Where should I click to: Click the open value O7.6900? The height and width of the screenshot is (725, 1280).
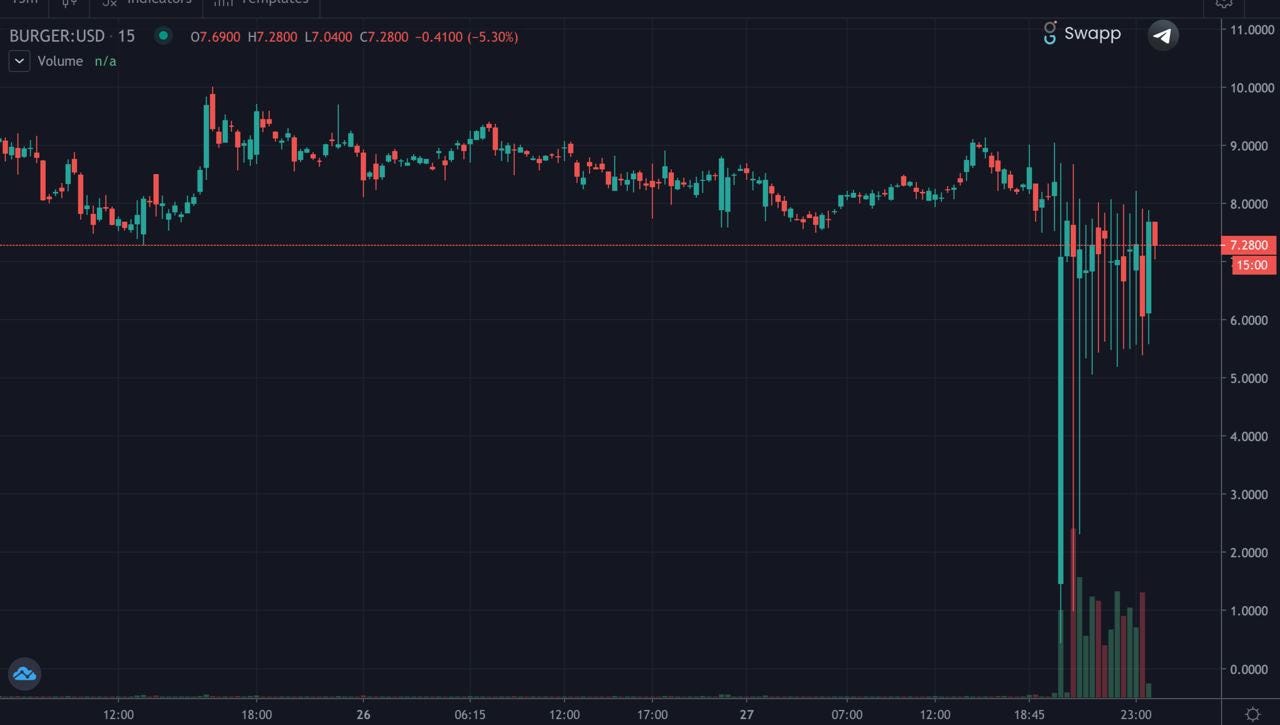tap(215, 37)
